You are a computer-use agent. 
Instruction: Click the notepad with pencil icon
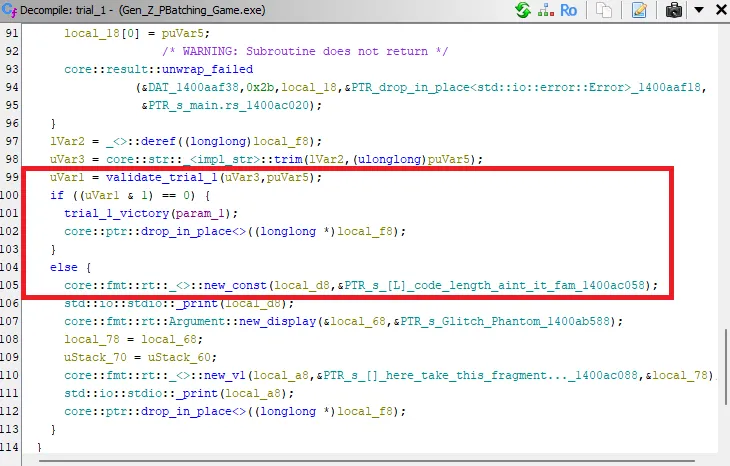pos(639,10)
